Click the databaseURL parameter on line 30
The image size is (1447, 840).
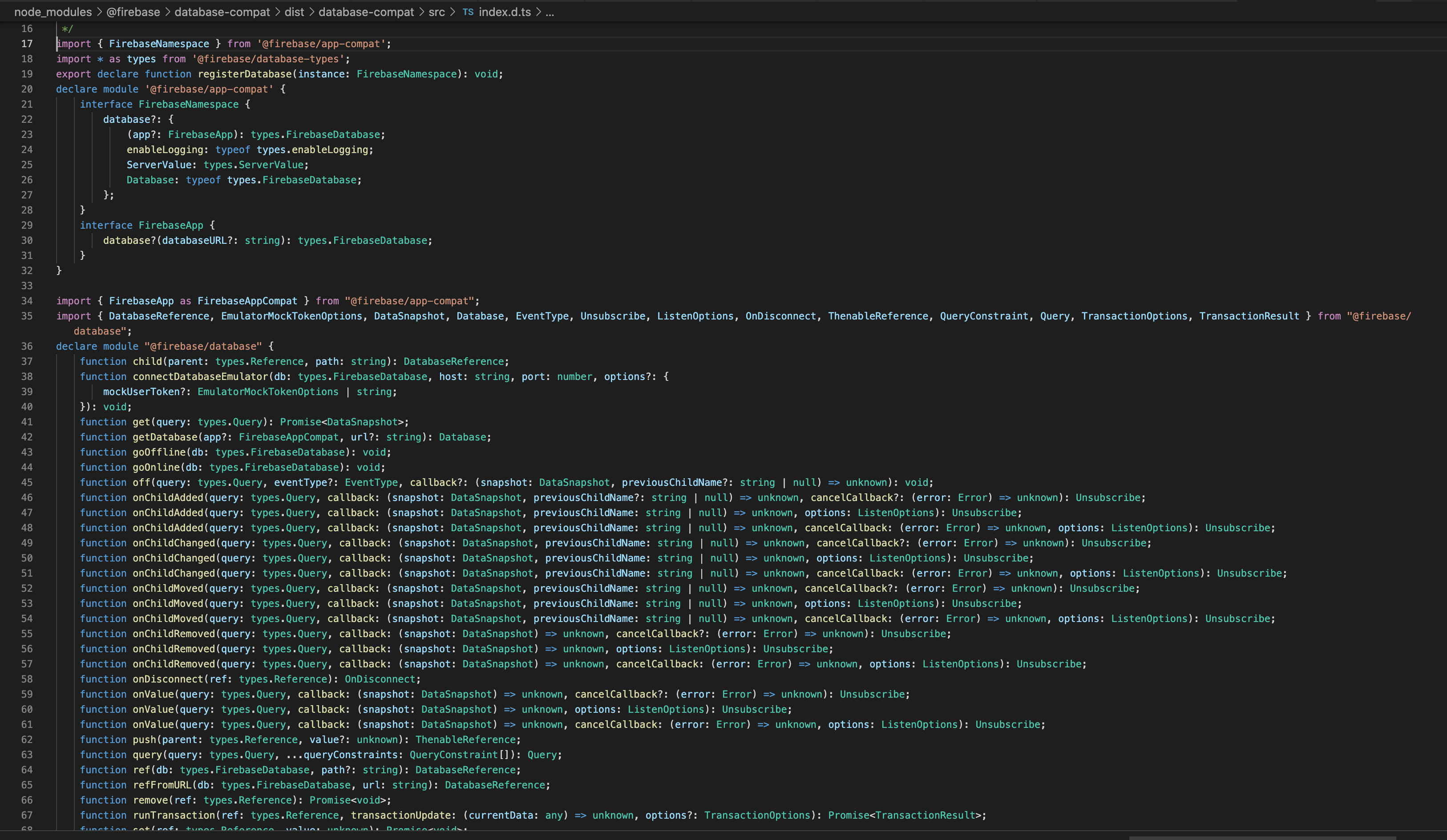coord(194,241)
